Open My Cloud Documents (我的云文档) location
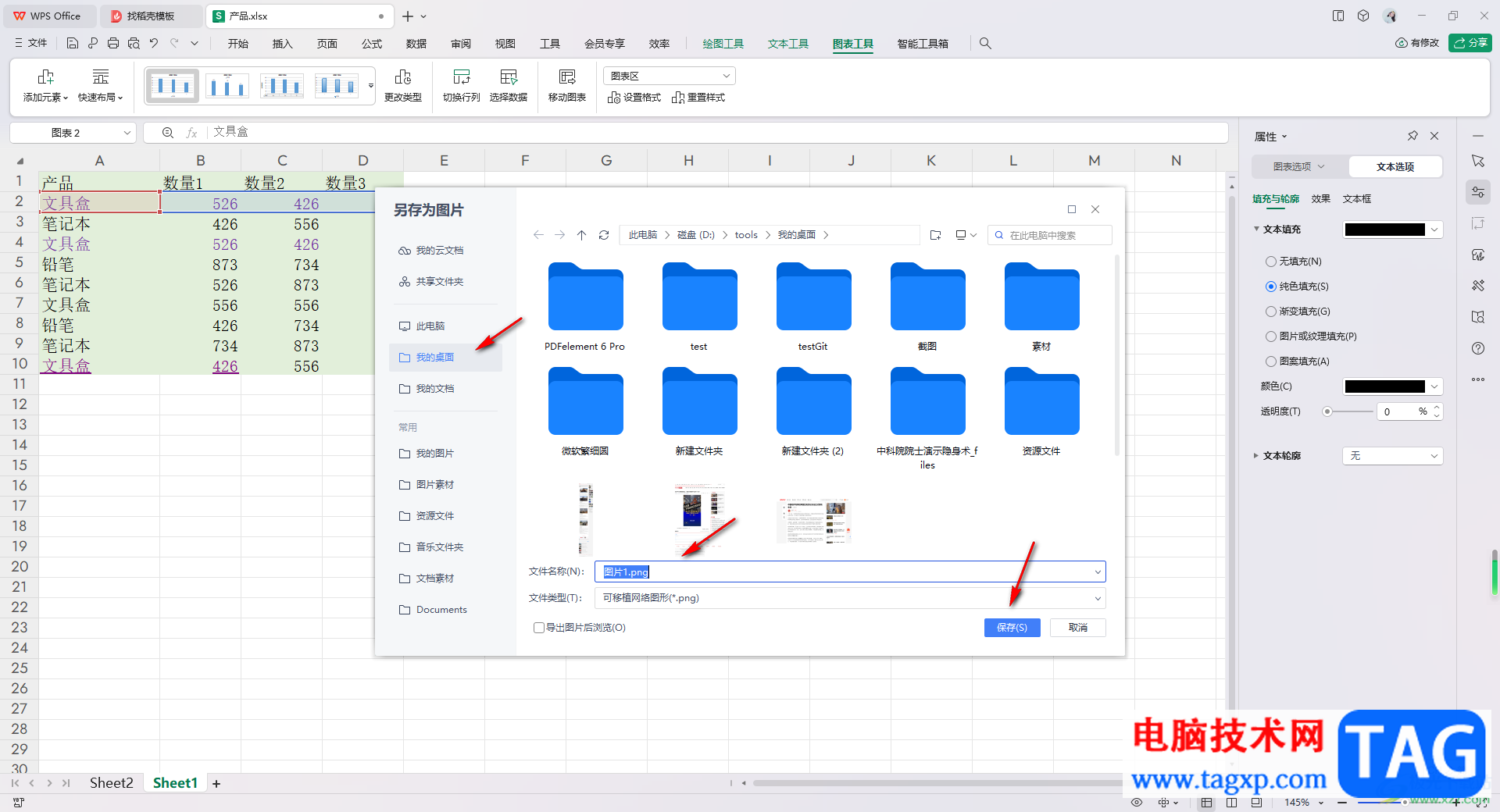Image resolution: width=1500 pixels, height=812 pixels. 431,251
